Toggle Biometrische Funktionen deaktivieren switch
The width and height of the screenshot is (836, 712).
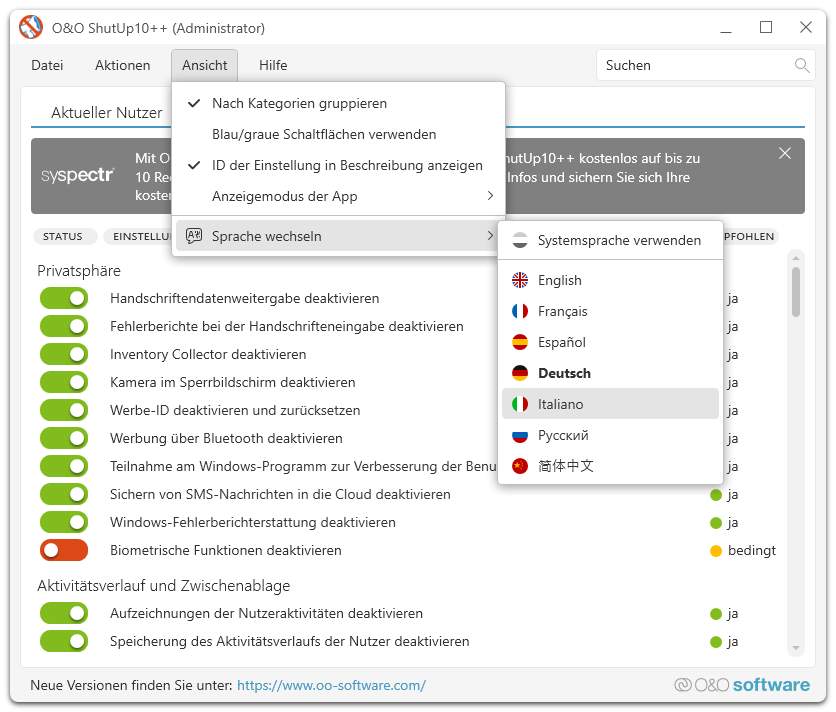(64, 550)
